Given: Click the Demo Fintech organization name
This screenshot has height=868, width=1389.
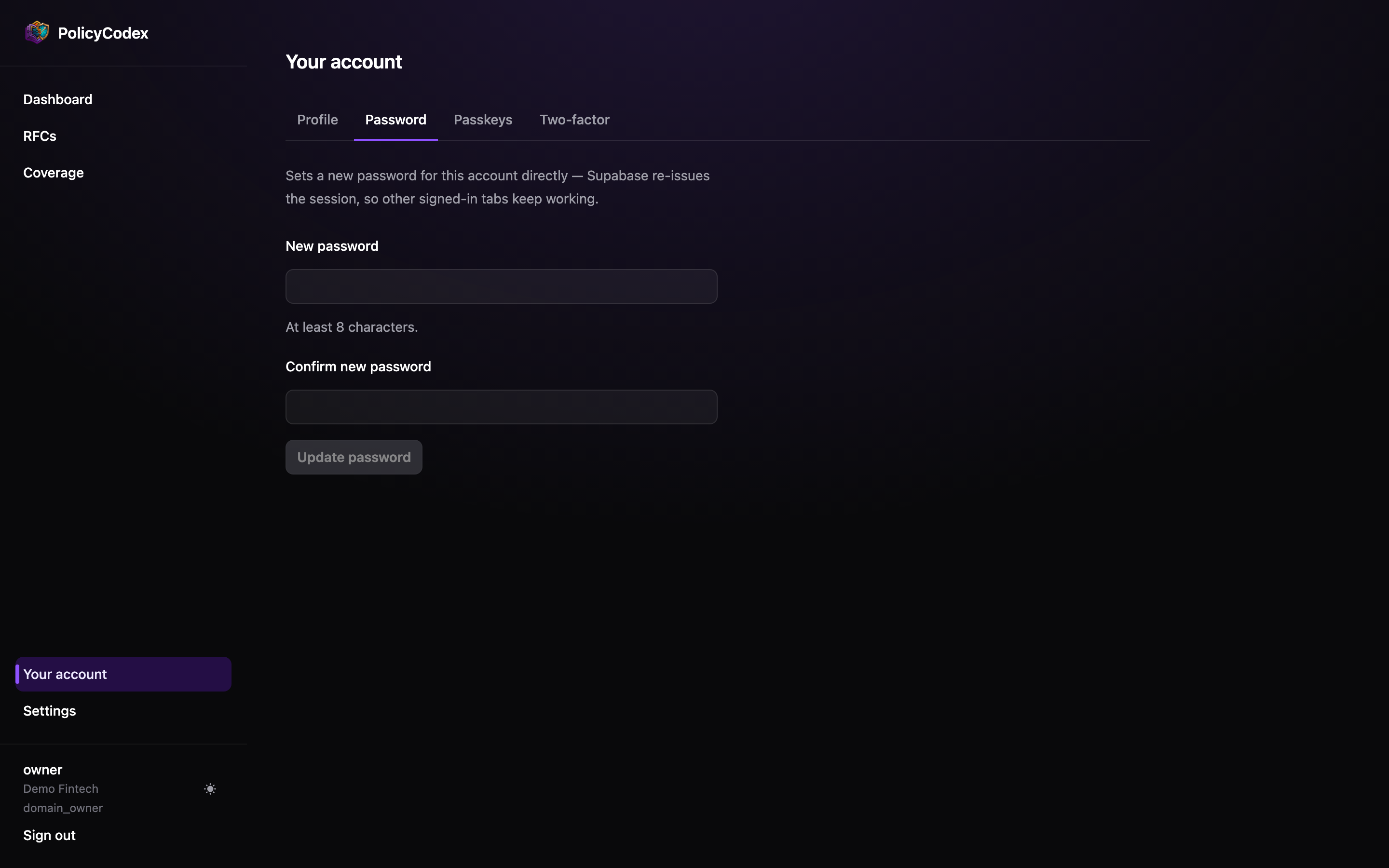Looking at the screenshot, I should [x=60, y=789].
